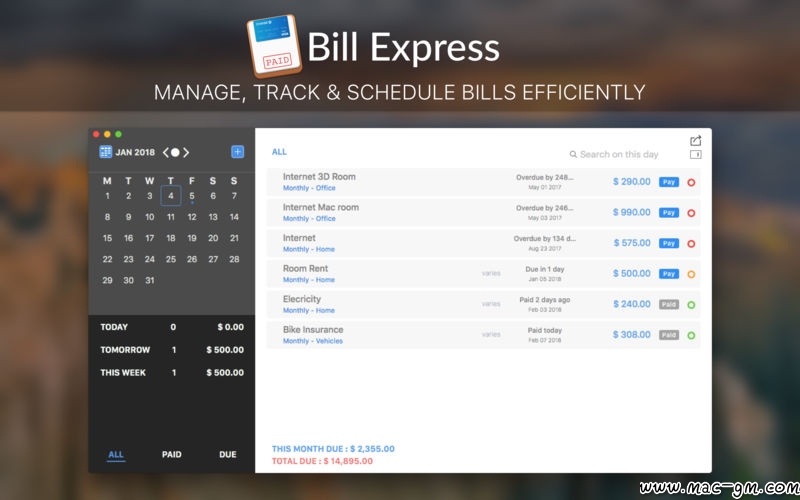The width and height of the screenshot is (800, 500).
Task: Click Monthly - Office under Internet 3D Room
Action: [309, 188]
